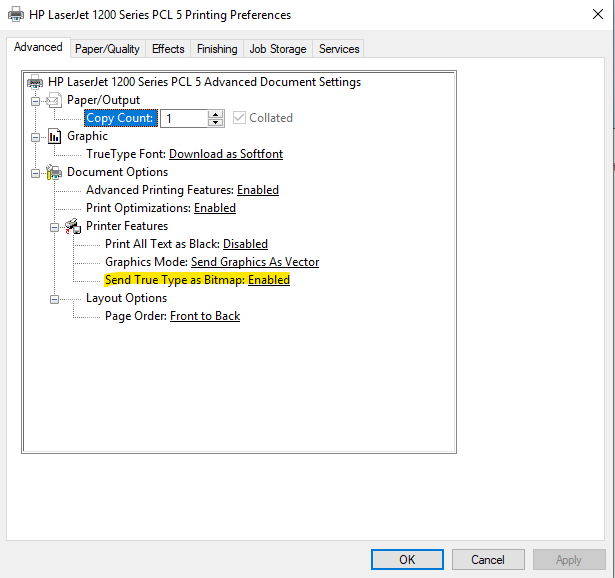The image size is (615, 578).
Task: Open the Job Storage tab
Action: (278, 49)
